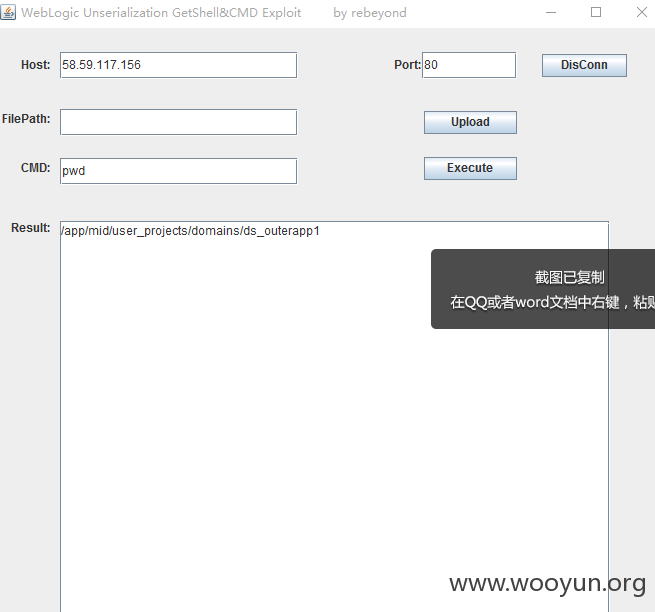Focus the Host input field
655x612 pixels.
pos(178,65)
